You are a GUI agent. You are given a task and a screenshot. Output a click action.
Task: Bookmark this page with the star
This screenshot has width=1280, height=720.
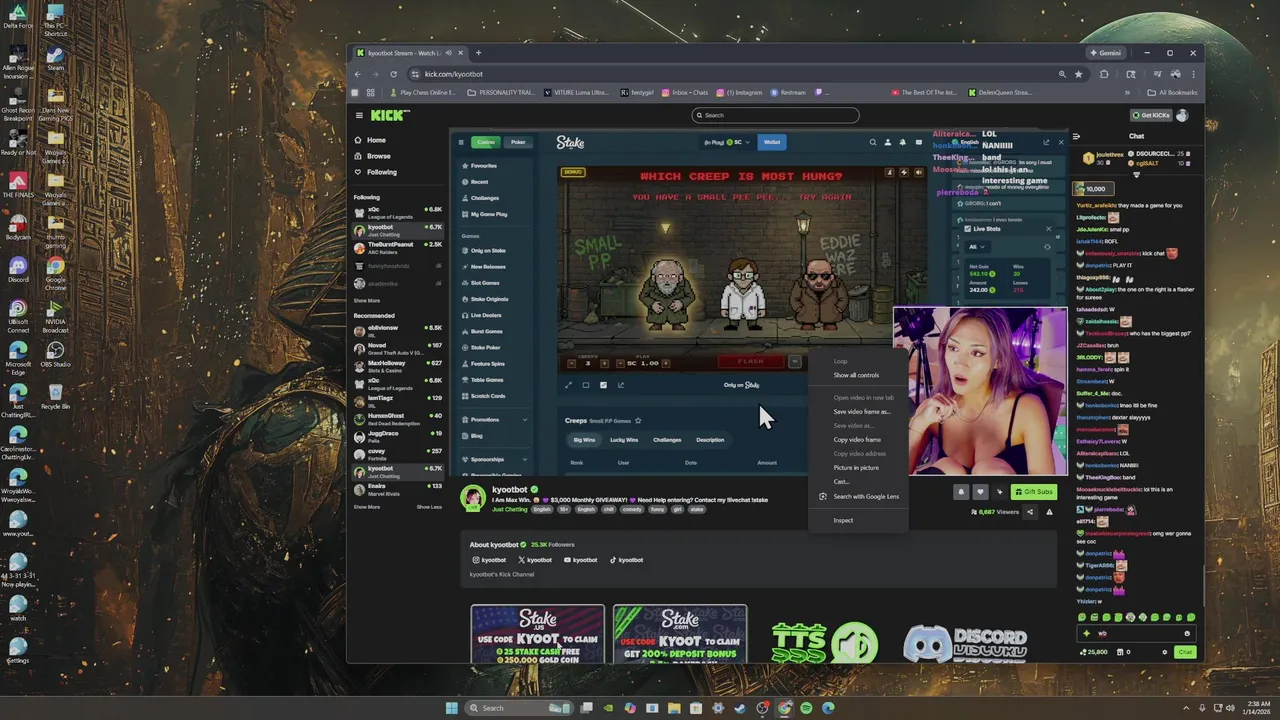click(x=1078, y=74)
